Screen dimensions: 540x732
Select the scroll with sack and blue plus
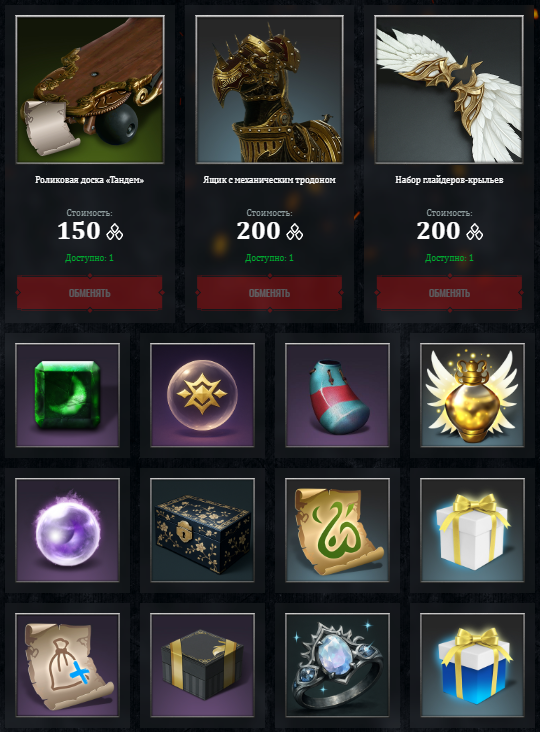(68, 665)
